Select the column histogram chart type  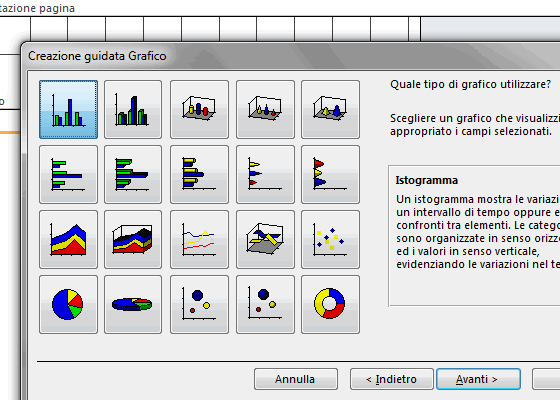click(68, 109)
